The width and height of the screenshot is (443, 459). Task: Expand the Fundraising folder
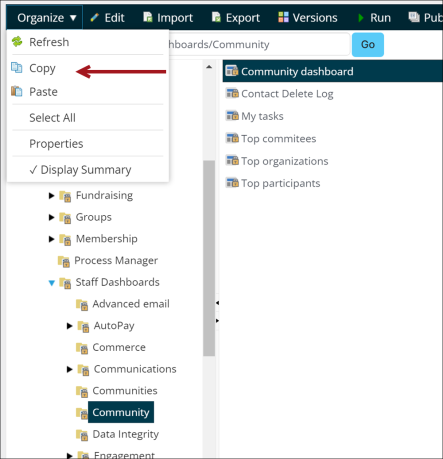pos(51,195)
